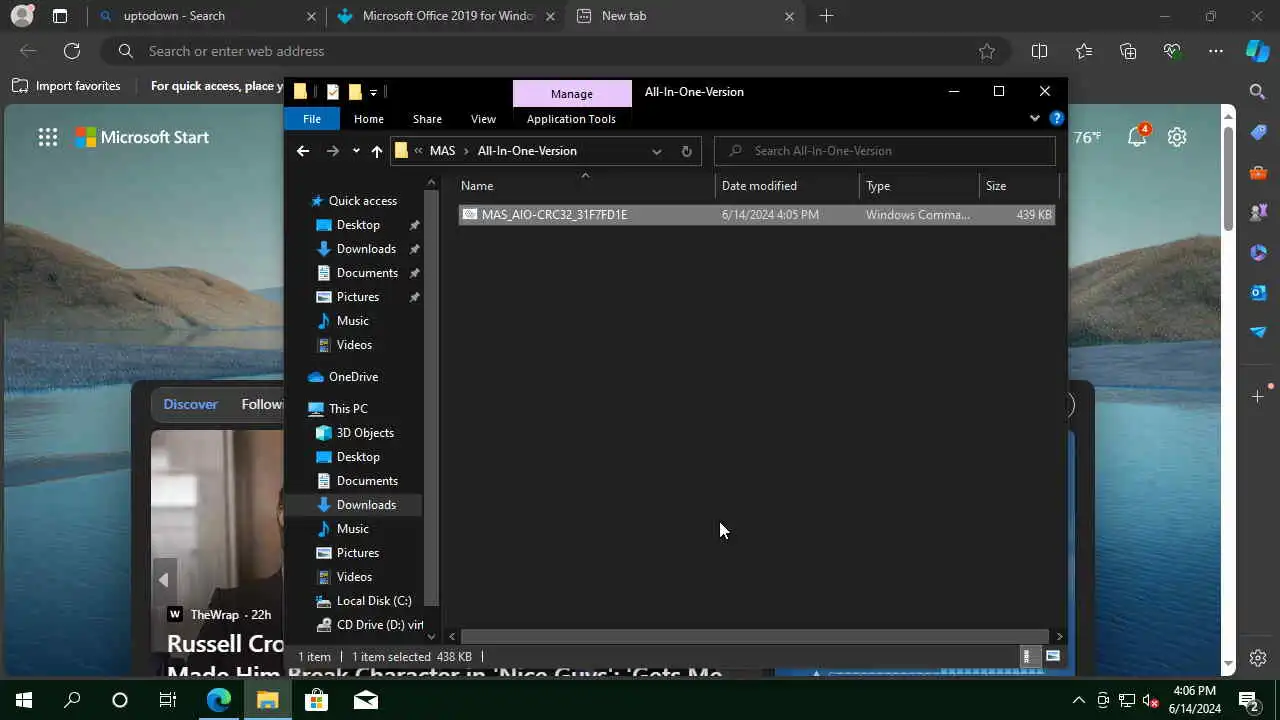Add this page to favorites star
This screenshot has height=720, width=1280.
click(987, 51)
